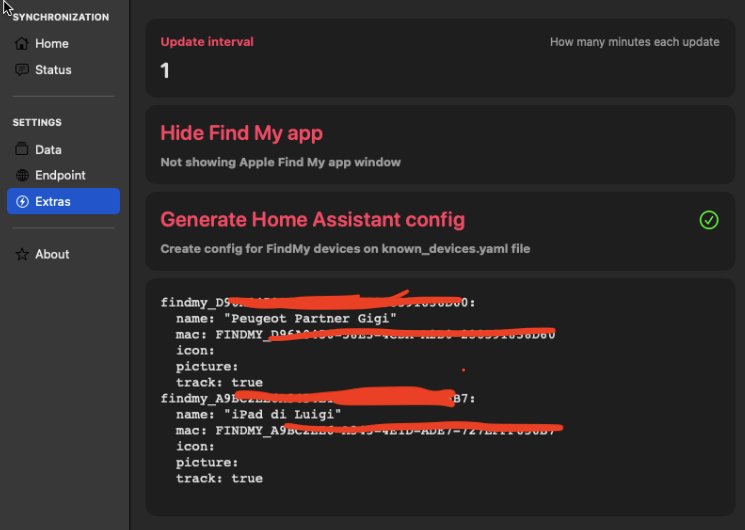The image size is (745, 530).
Task: Click the Endpoint globe icon
Action: tap(22, 175)
